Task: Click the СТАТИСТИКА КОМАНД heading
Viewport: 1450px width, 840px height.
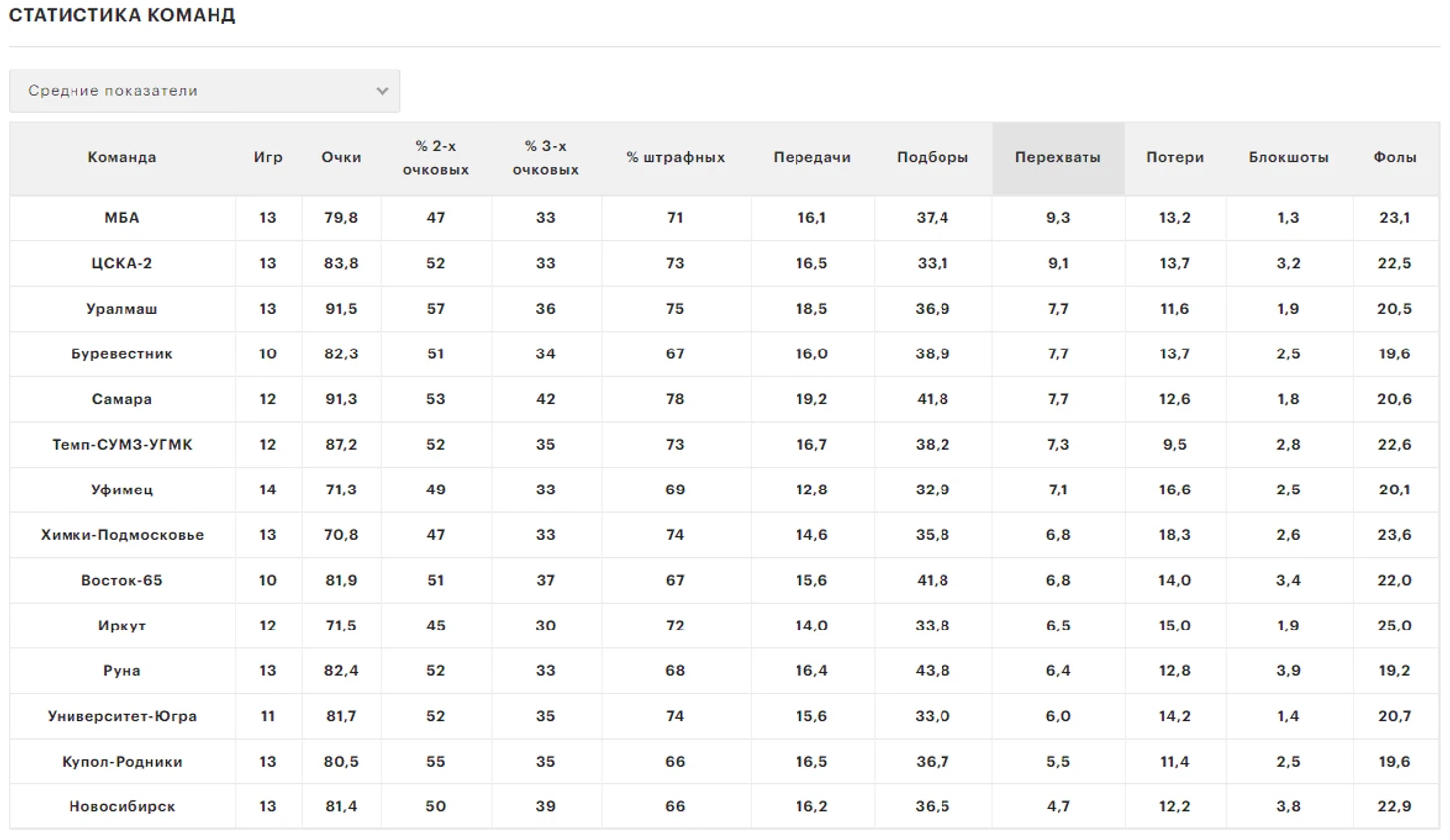Action: click(122, 15)
